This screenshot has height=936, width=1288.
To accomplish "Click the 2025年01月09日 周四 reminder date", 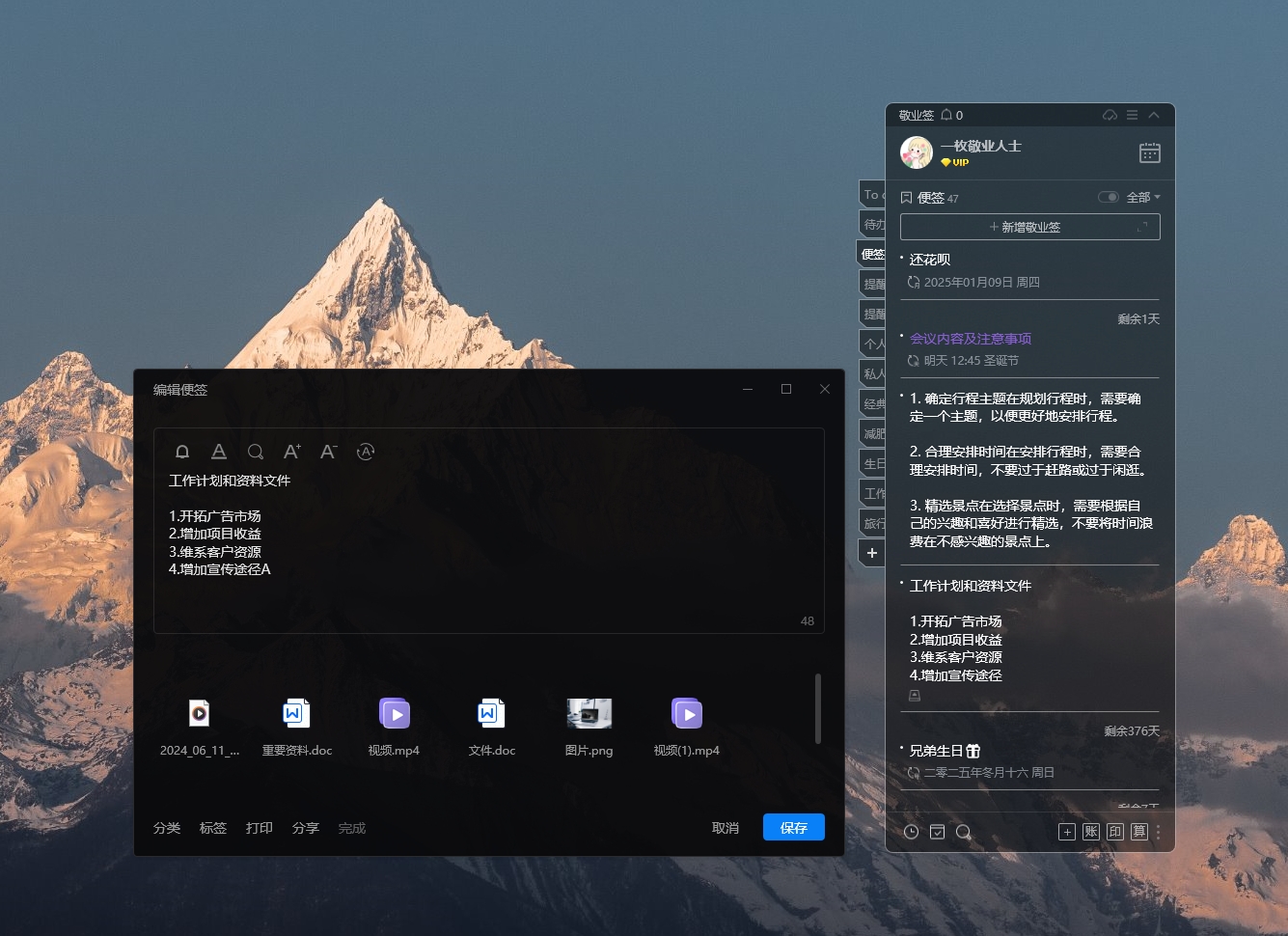I will tap(981, 283).
